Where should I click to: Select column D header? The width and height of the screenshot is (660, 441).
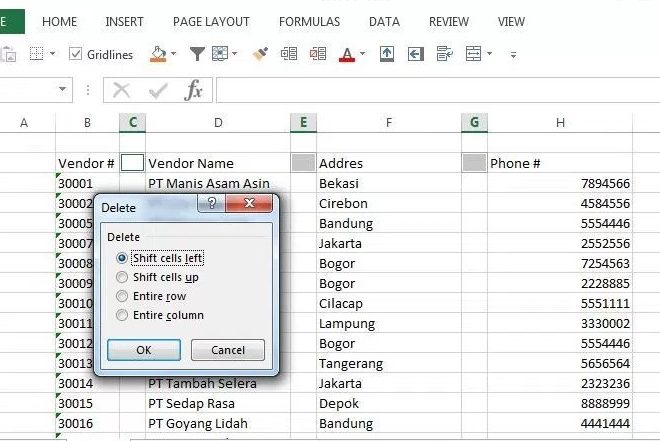click(218, 123)
